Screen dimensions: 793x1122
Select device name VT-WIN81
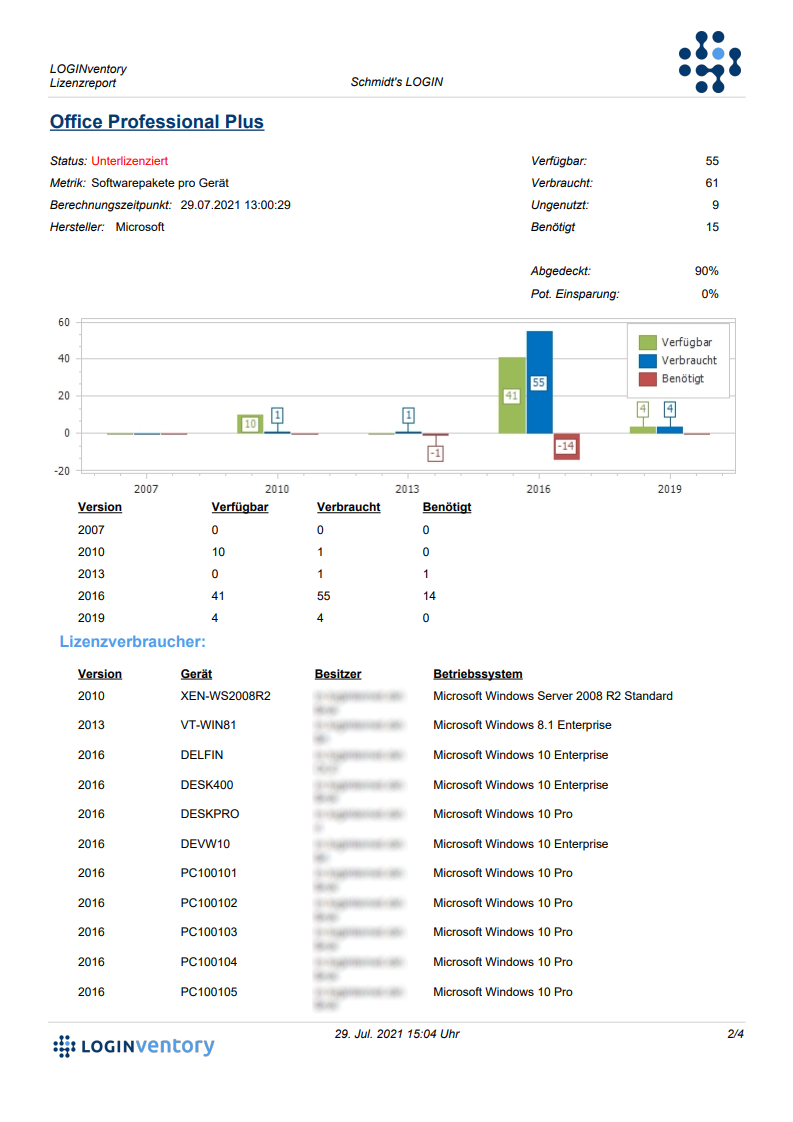(x=208, y=726)
